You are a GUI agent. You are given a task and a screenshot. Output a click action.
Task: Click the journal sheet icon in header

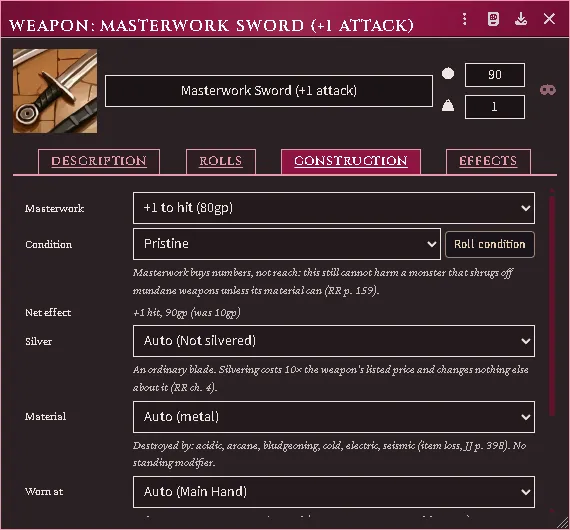coord(493,19)
